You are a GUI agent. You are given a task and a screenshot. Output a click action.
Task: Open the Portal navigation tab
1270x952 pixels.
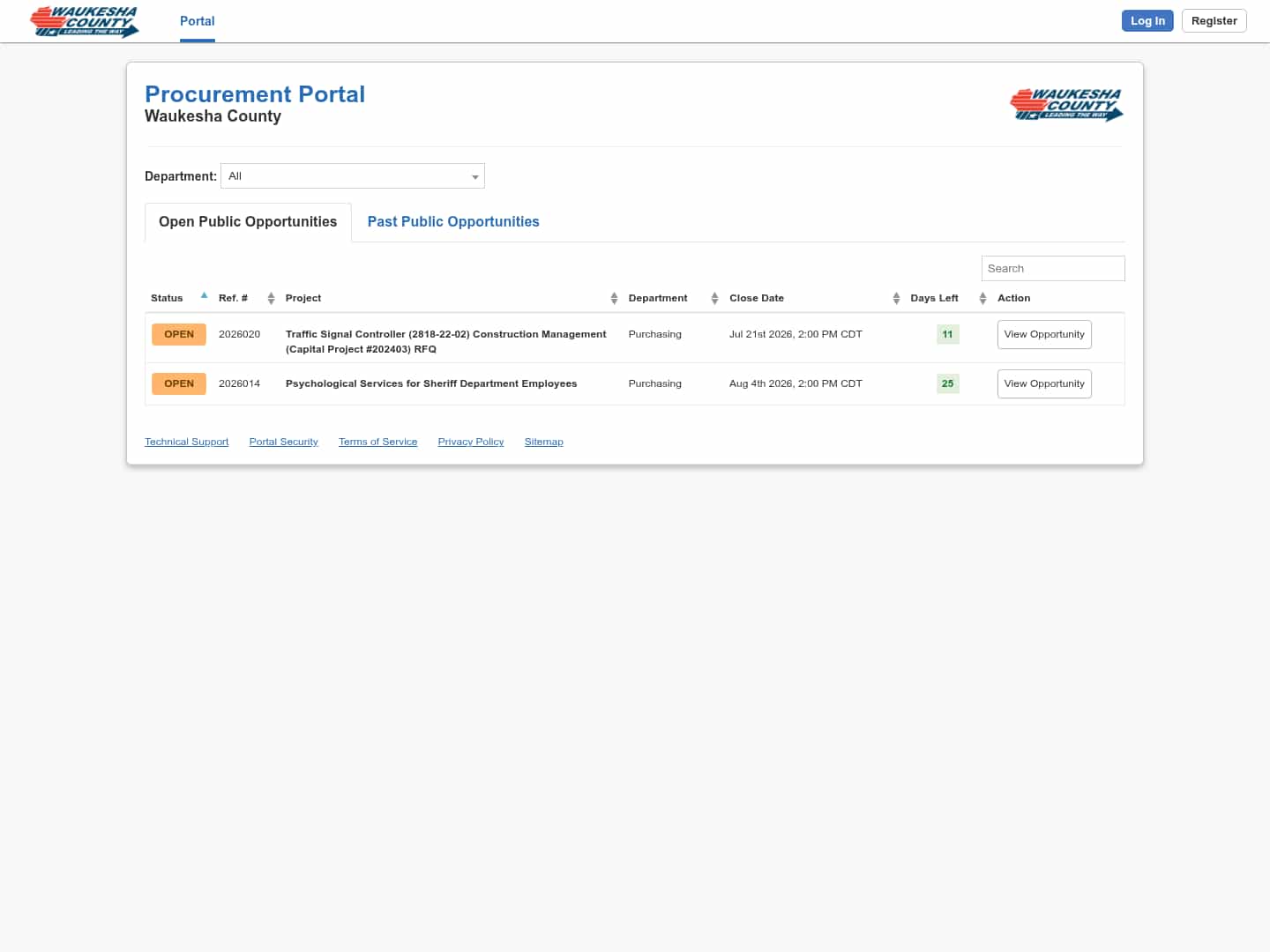click(x=198, y=21)
